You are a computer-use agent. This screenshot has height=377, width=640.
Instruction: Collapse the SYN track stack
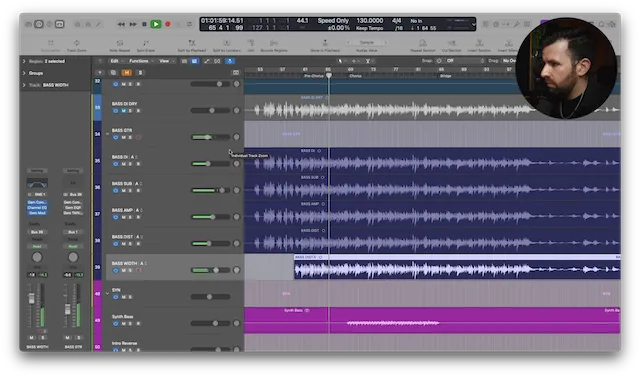tap(107, 293)
